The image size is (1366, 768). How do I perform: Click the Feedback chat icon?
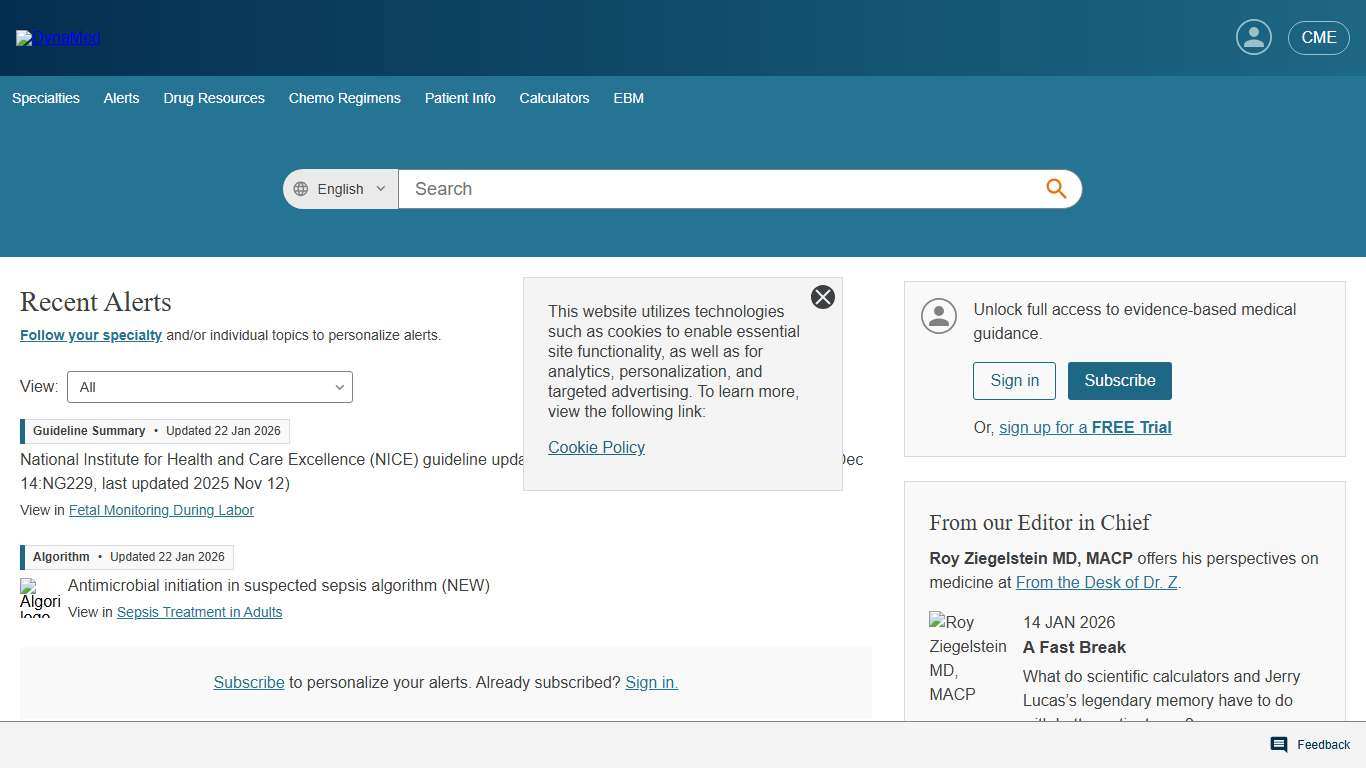point(1279,744)
